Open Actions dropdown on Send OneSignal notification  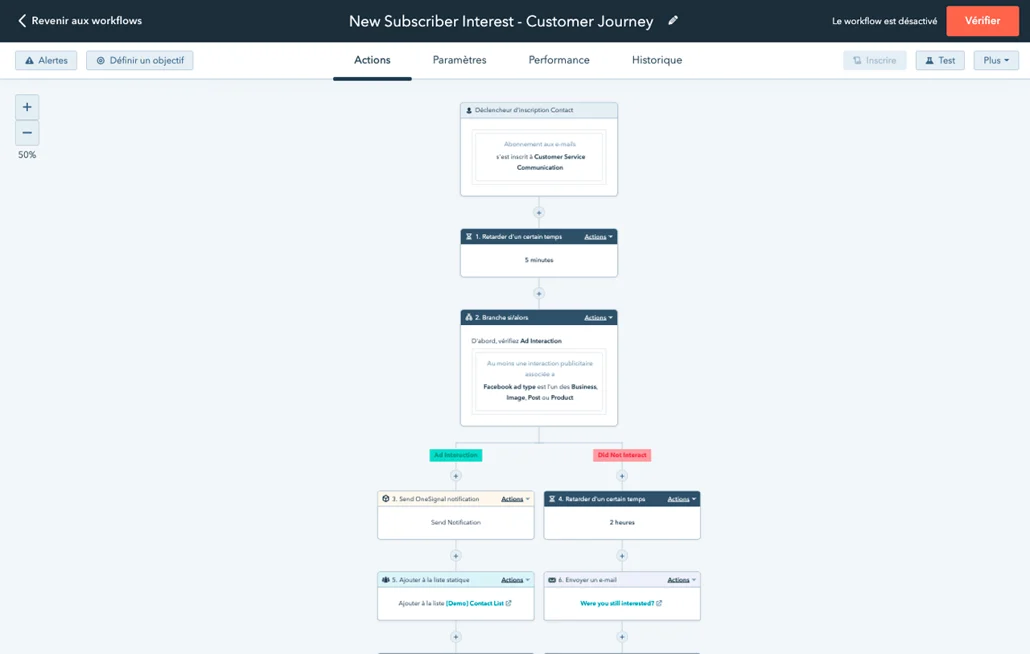[516, 499]
